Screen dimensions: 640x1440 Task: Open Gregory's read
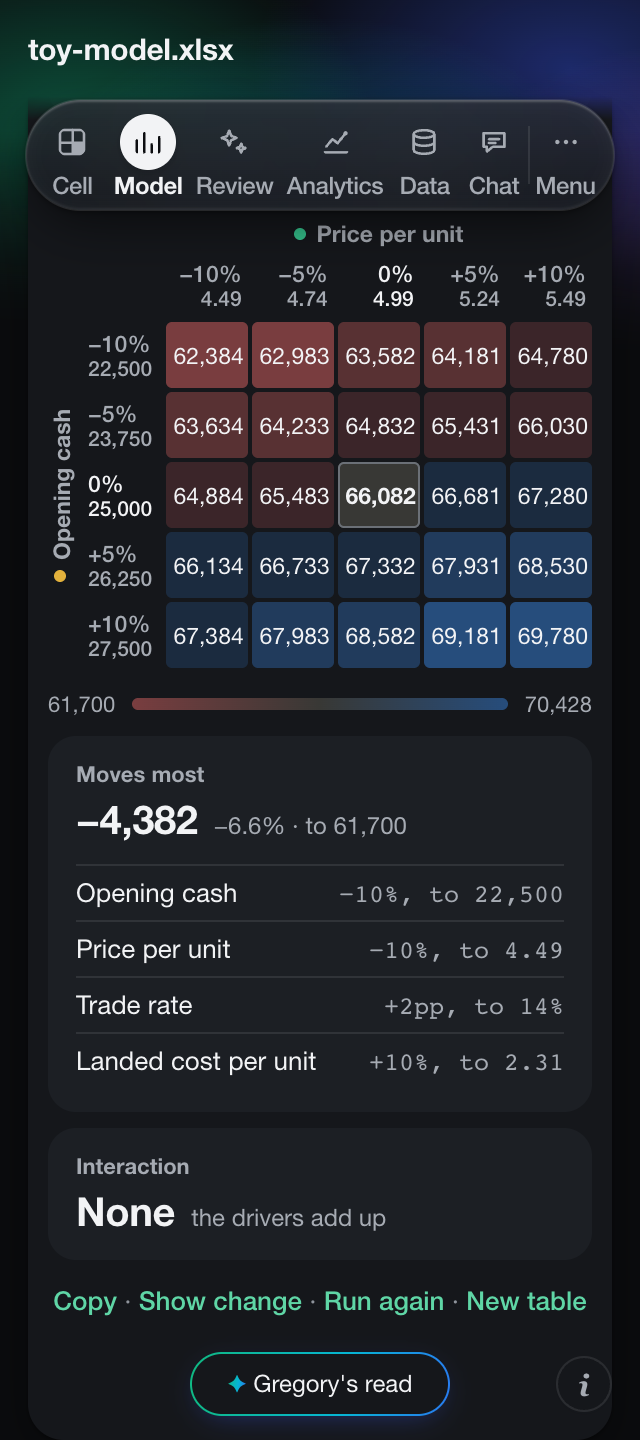320,1384
